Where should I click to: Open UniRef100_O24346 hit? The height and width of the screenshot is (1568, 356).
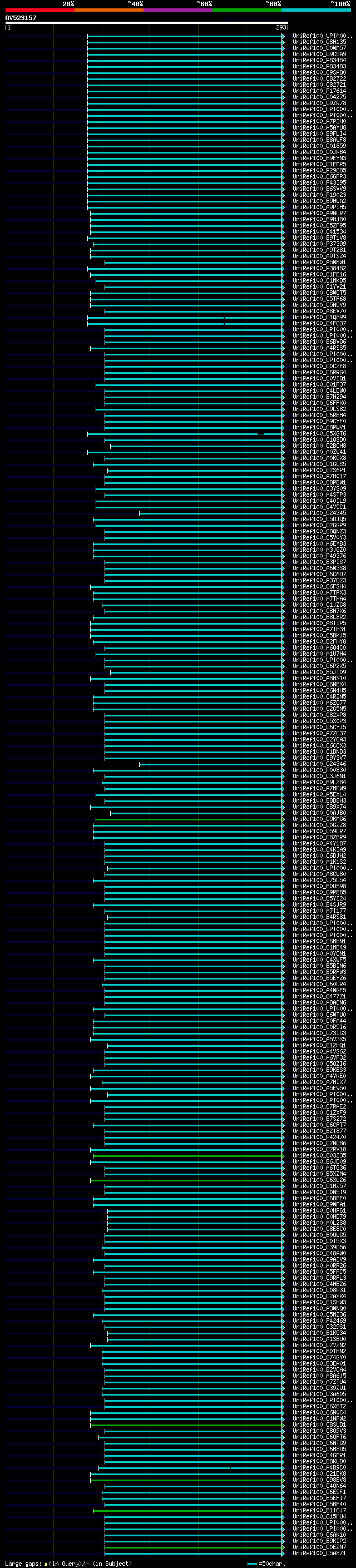point(319,764)
